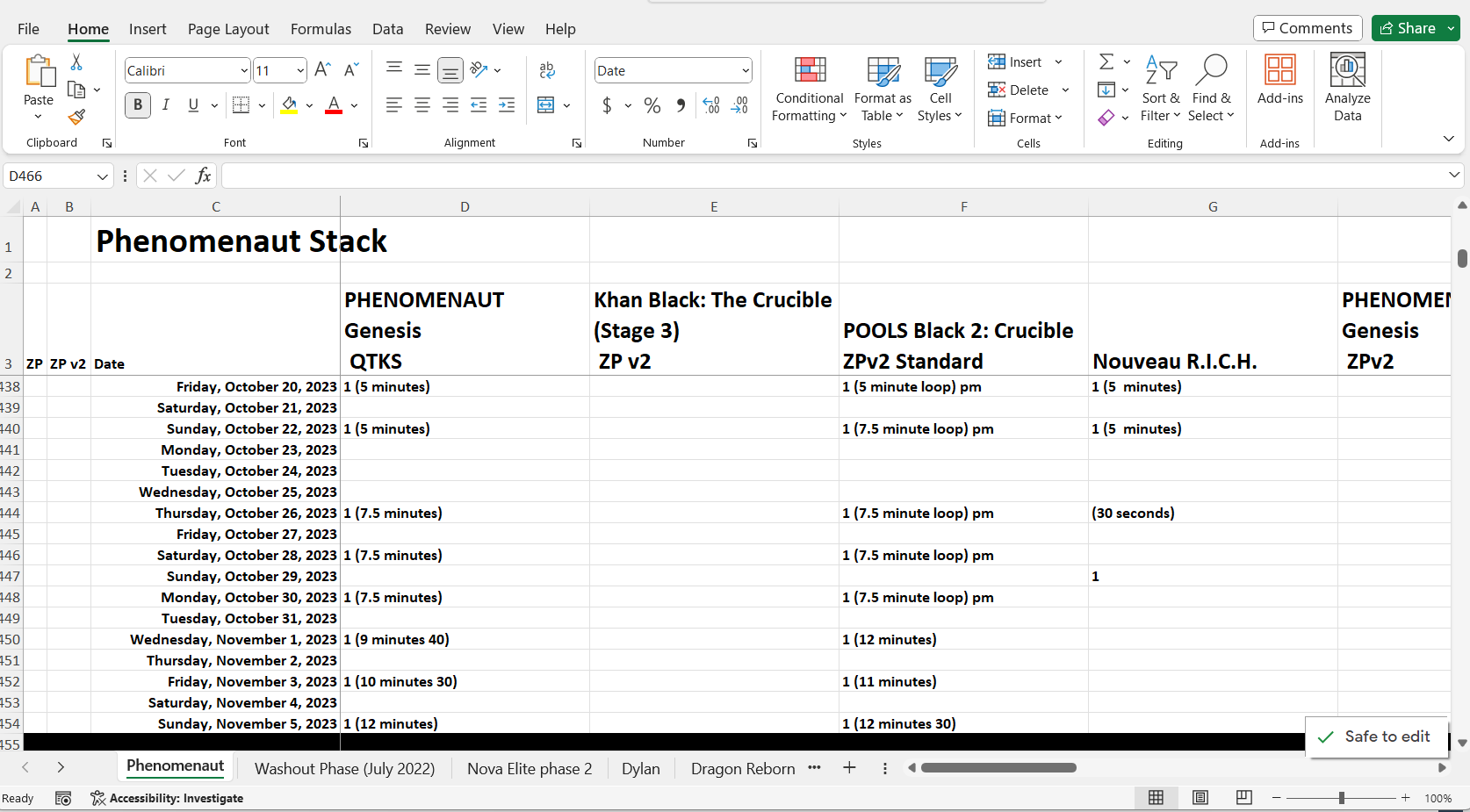Open Sort & Filter dropdown

(x=1161, y=90)
